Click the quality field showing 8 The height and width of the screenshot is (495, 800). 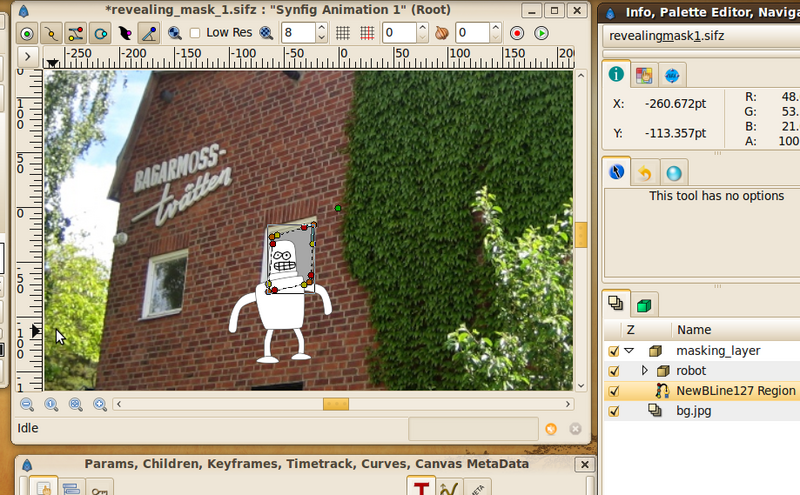click(298, 33)
